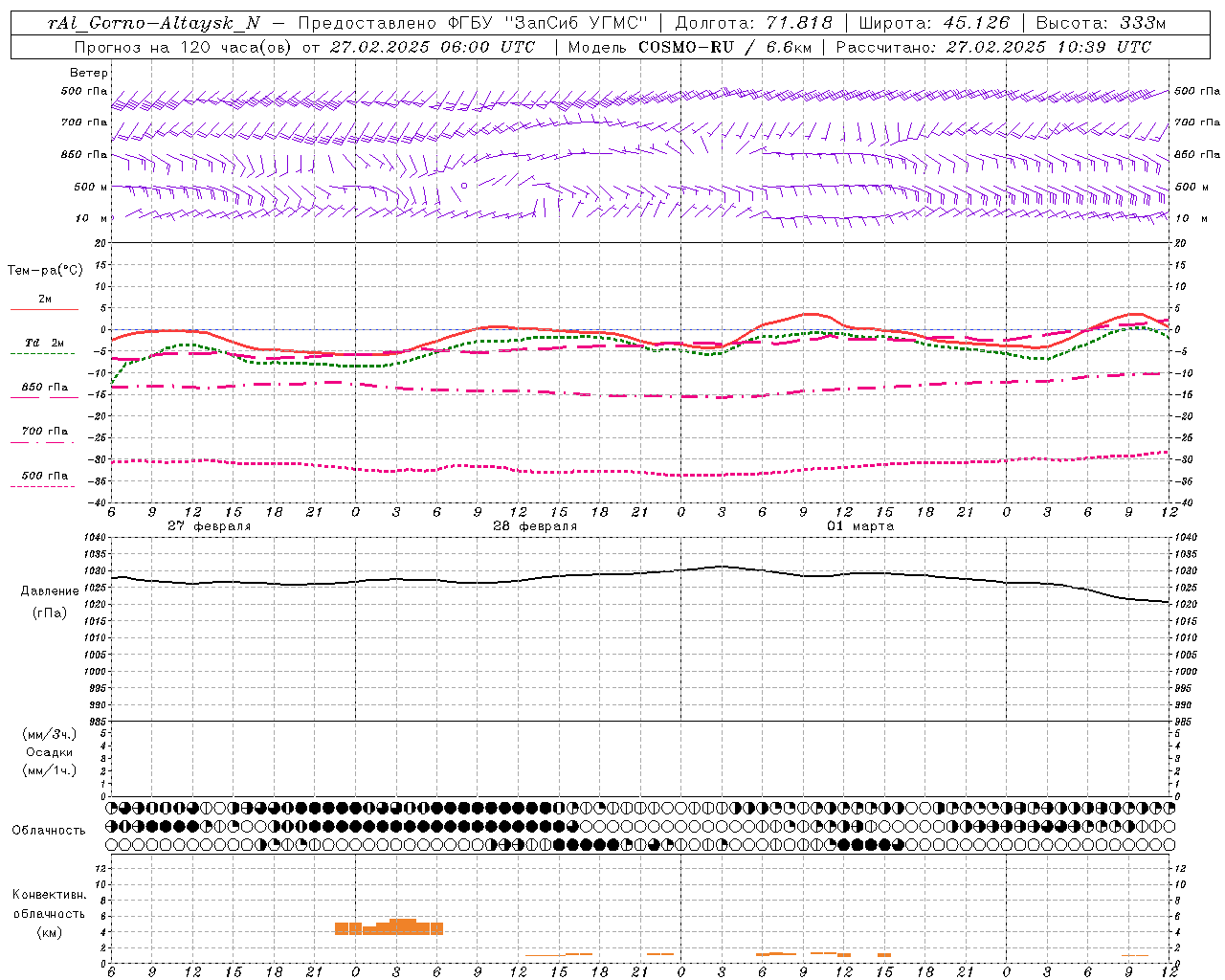Click the 27 февраля date label
The image size is (1225, 980).
point(209,526)
